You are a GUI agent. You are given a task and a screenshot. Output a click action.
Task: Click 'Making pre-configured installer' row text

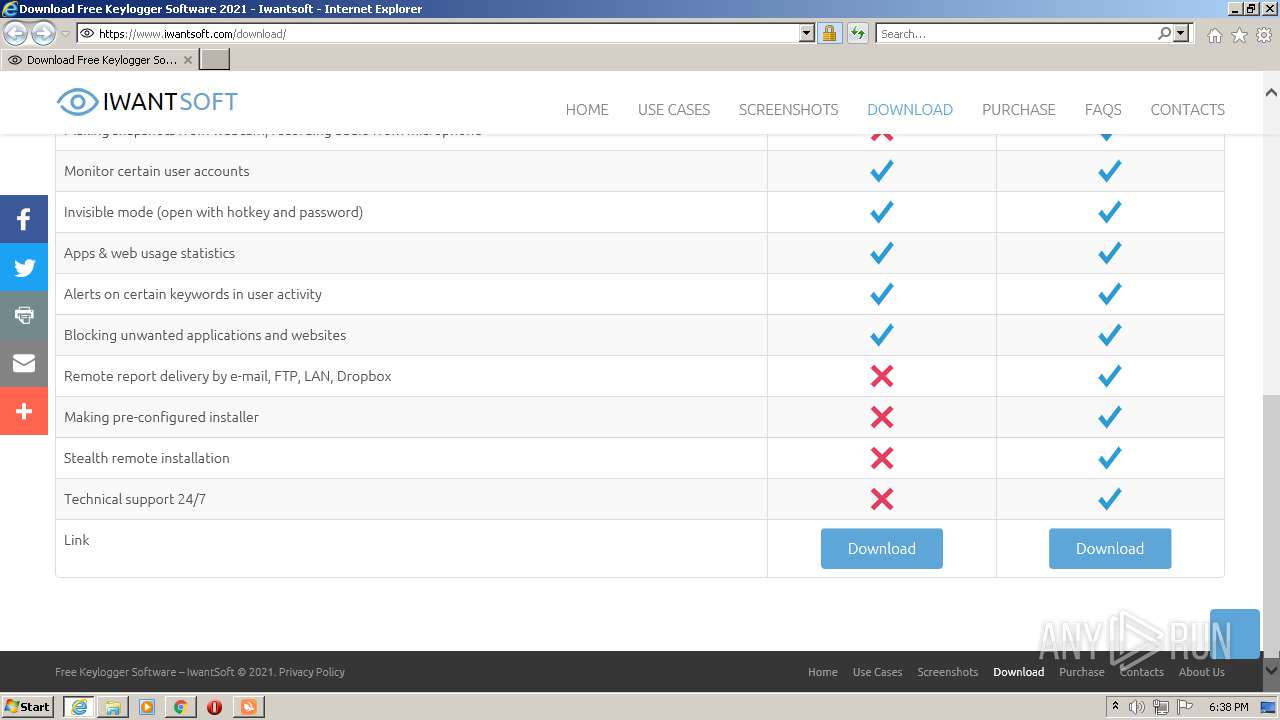(162, 417)
